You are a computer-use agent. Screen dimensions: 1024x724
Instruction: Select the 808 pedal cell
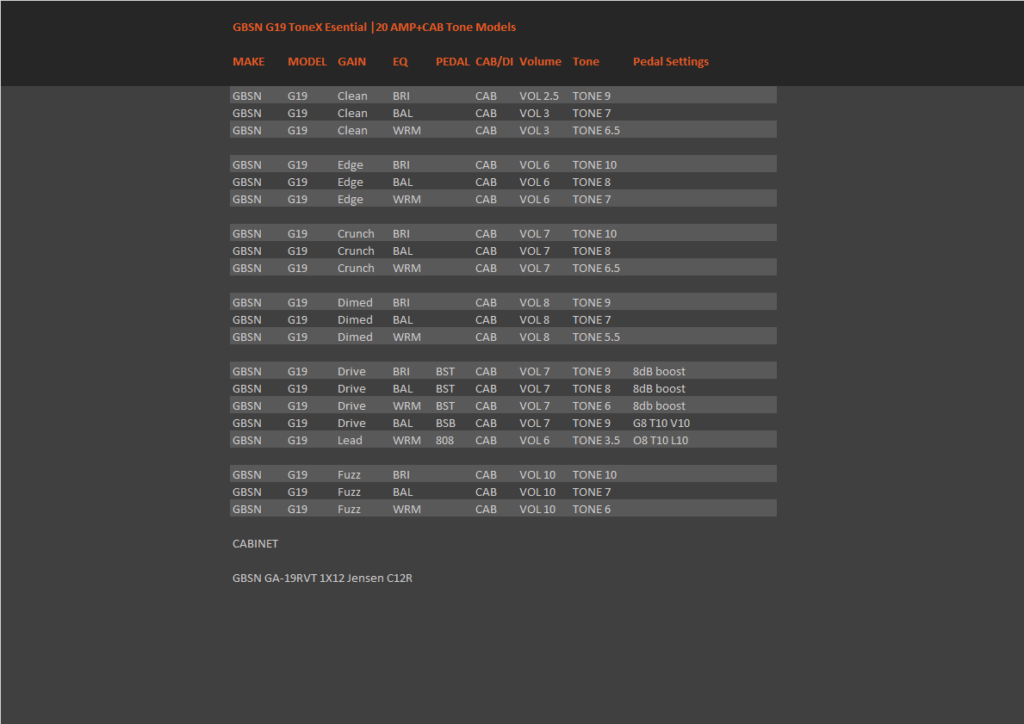pos(445,441)
